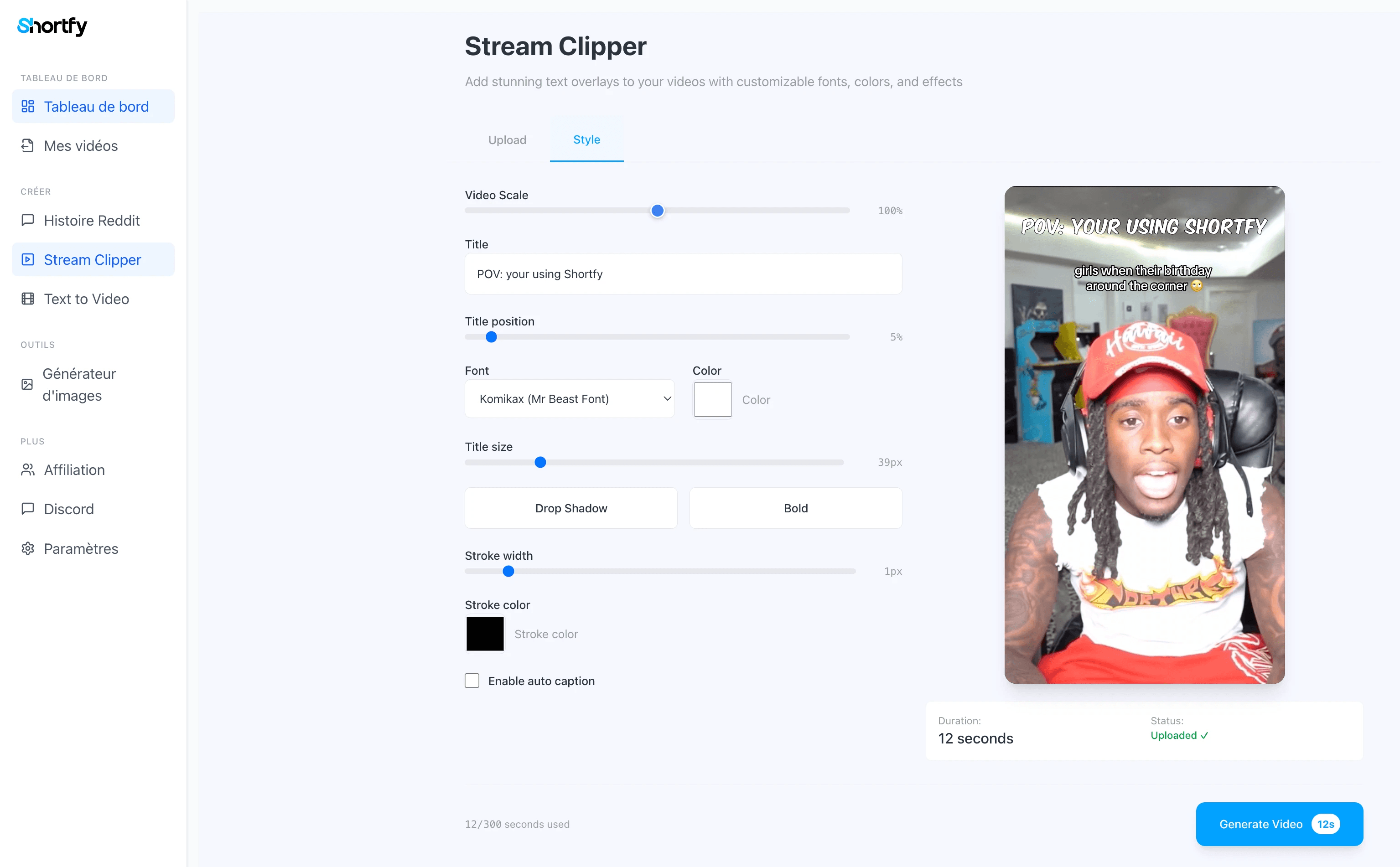Click the Mes vidéos sidebar icon
The height and width of the screenshot is (867, 1400).
27,146
